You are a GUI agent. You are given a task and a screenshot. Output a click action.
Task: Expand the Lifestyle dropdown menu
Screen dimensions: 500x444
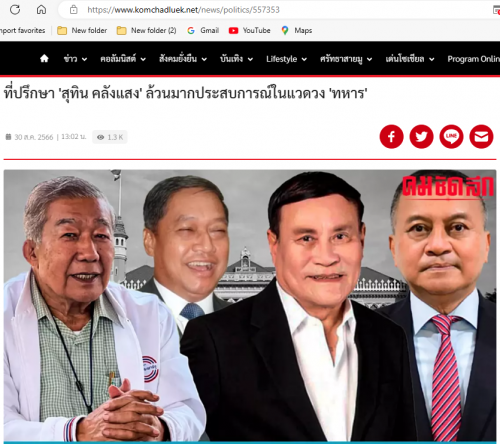[286, 59]
